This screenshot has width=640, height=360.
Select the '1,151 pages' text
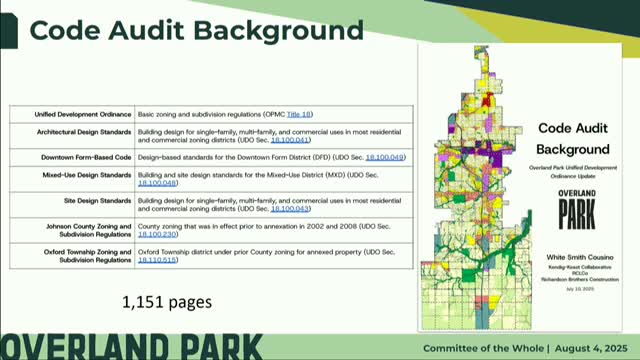click(x=167, y=302)
